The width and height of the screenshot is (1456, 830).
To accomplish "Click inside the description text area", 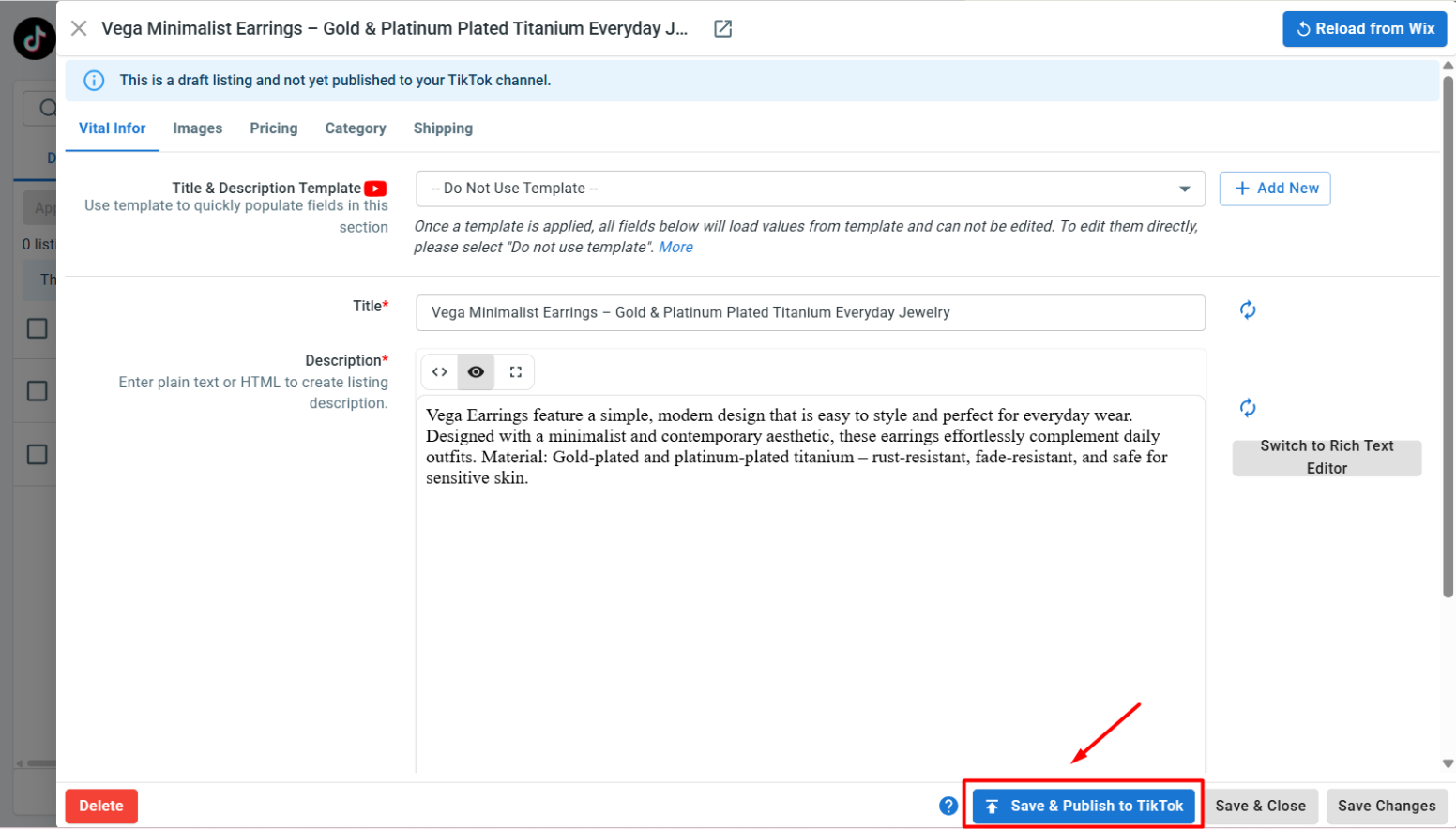I will (x=811, y=583).
